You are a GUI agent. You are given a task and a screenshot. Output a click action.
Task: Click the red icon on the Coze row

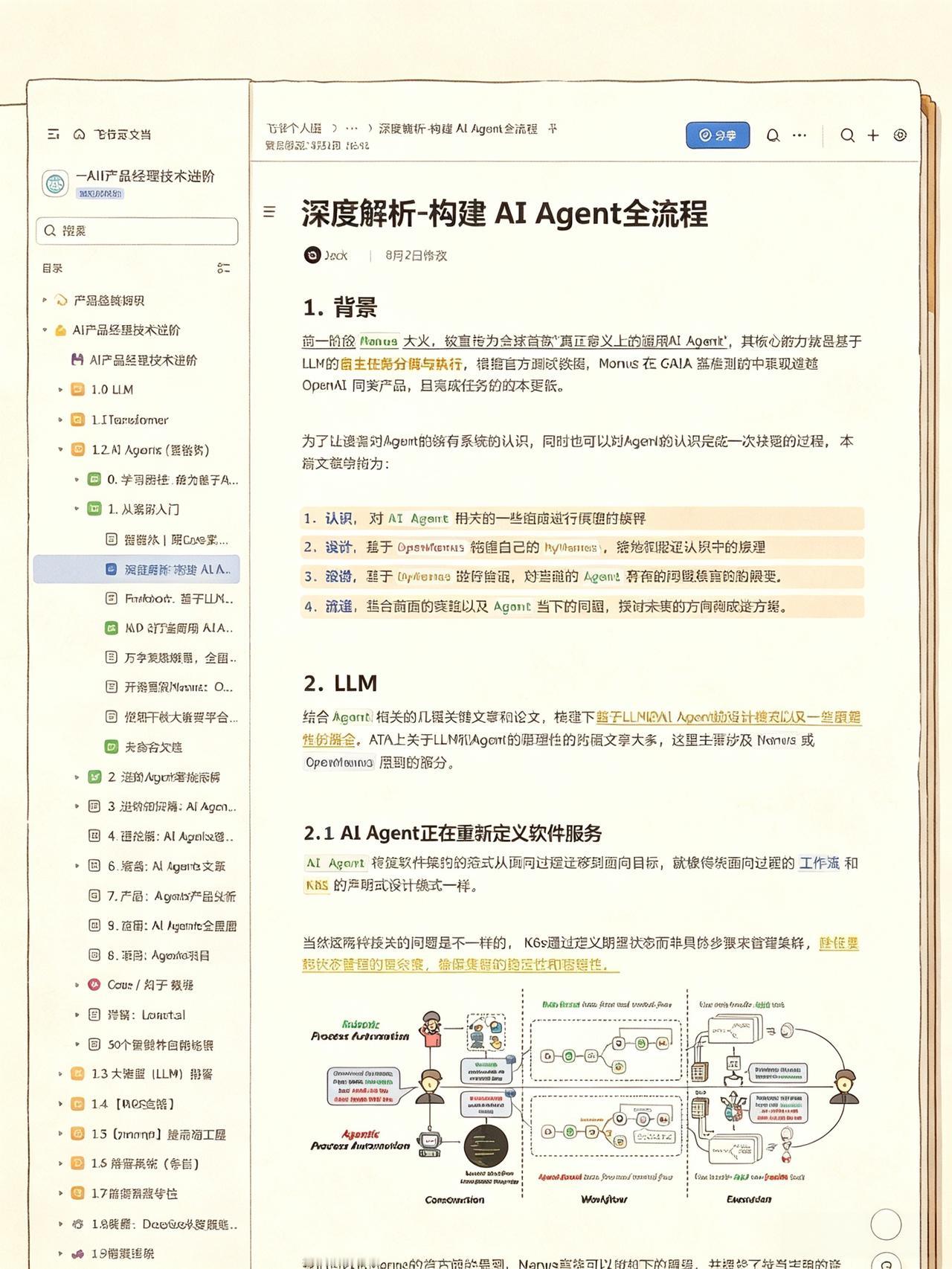click(x=94, y=985)
